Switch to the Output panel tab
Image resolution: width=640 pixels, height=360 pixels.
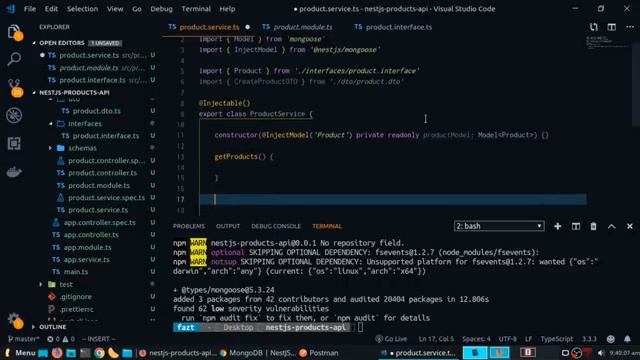pos(228,226)
